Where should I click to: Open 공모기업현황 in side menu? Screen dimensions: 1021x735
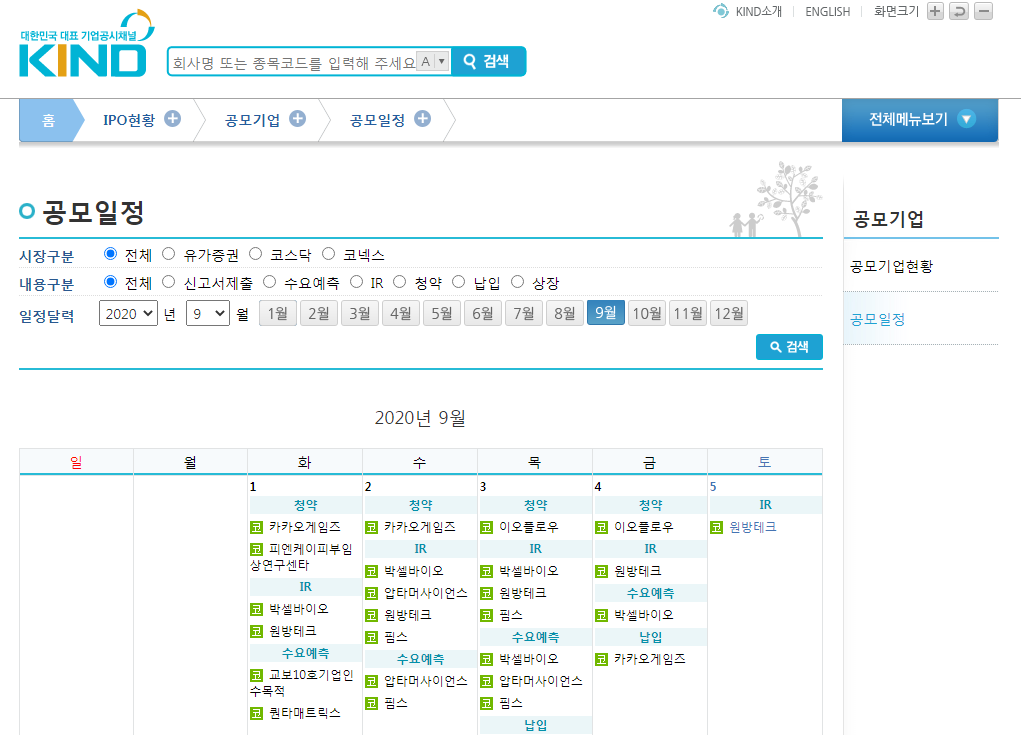coord(891,266)
